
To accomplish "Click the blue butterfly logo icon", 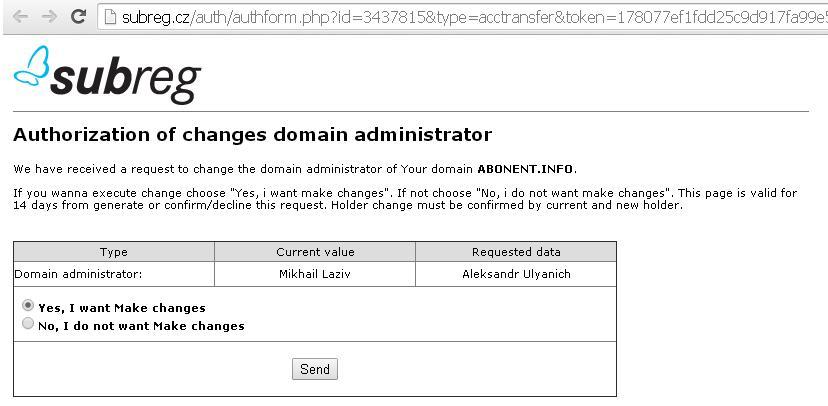I will pos(31,68).
